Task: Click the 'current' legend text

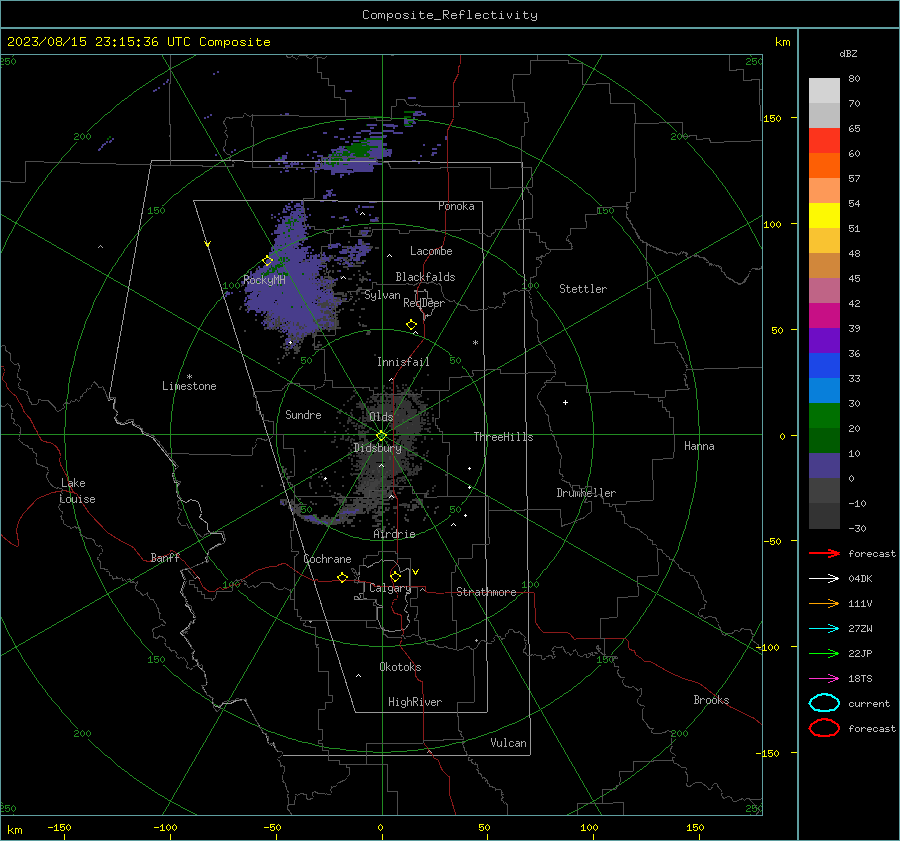Action: (x=869, y=704)
